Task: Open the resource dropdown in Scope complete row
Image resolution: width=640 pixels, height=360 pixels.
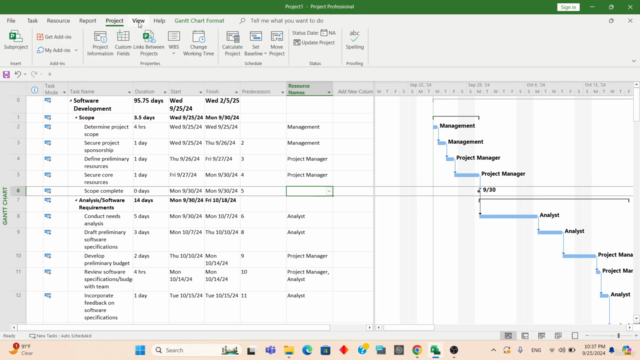Action: pos(329,191)
